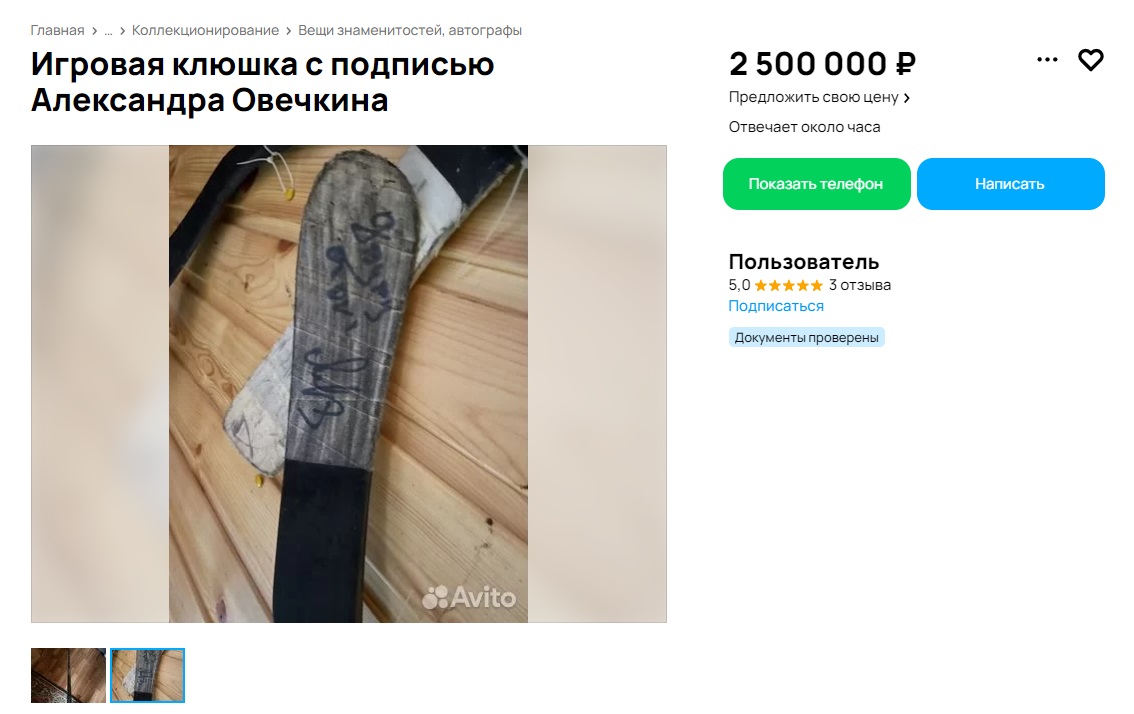
Task: Select the second highlighted photo thumbnail
Action: pyautogui.click(x=148, y=675)
